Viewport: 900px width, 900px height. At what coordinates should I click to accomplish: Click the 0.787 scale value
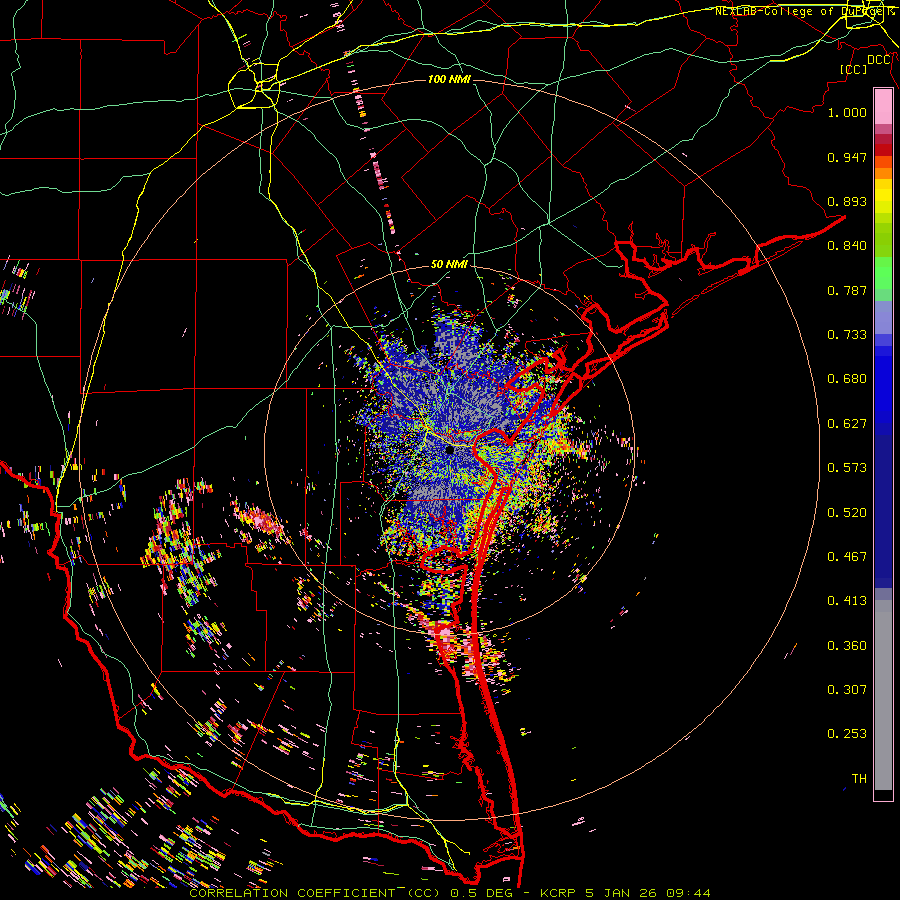[847, 290]
